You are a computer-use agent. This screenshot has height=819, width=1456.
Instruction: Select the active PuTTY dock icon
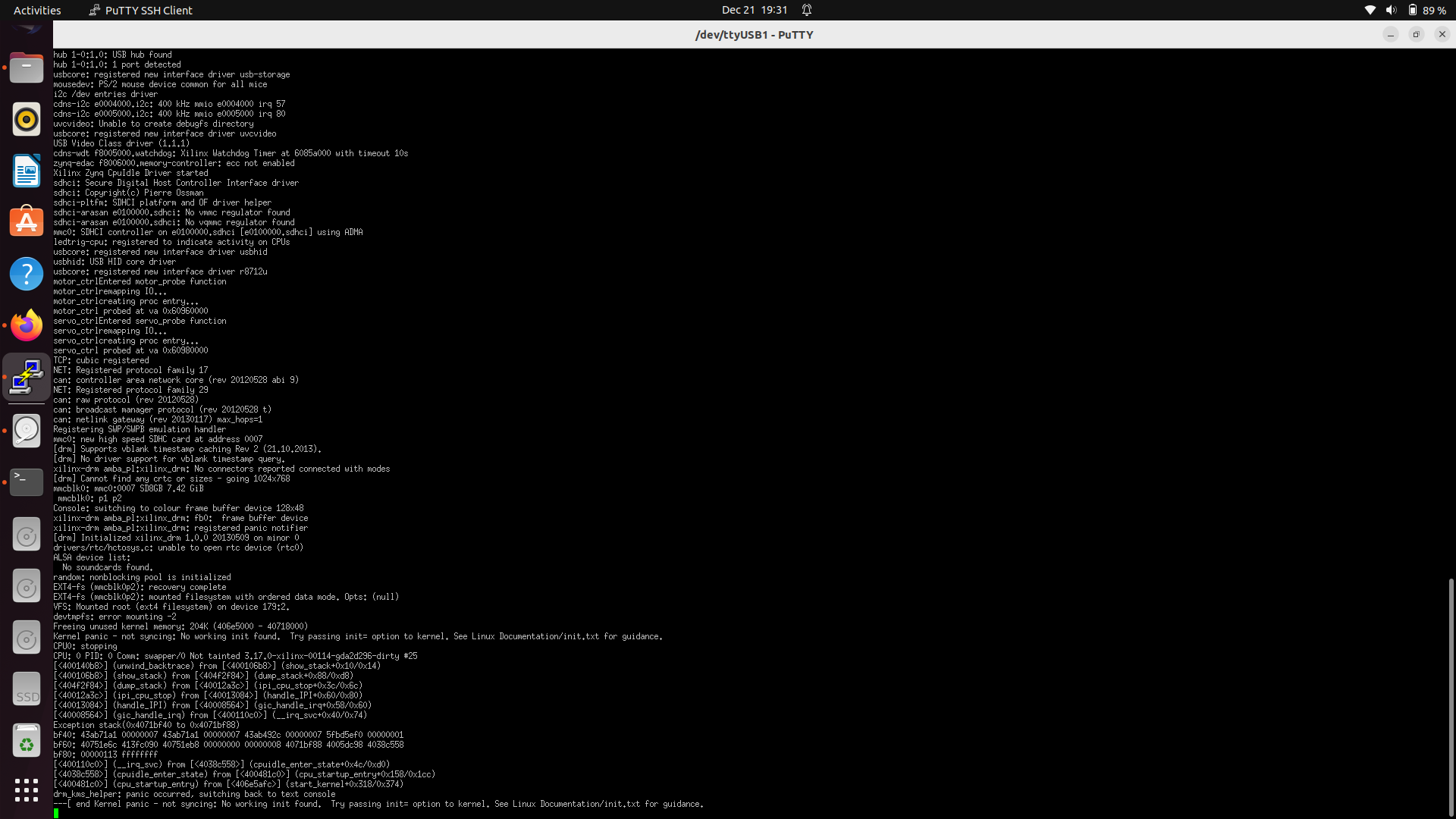point(27,377)
